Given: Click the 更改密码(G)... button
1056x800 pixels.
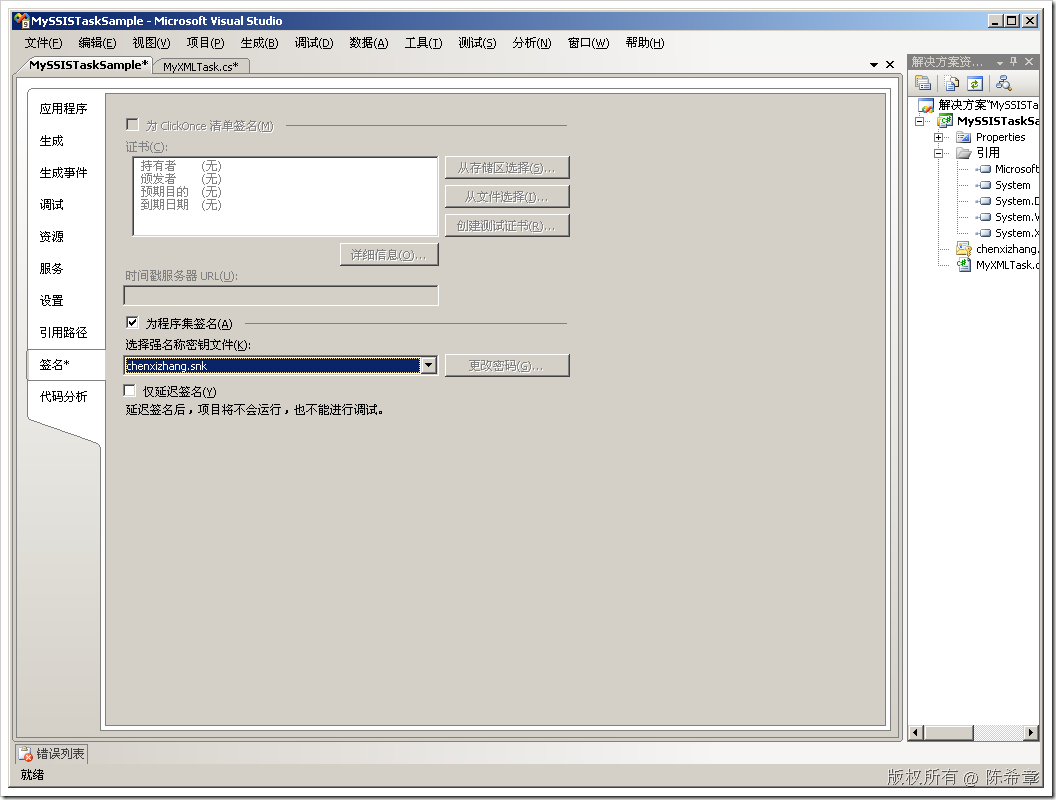Looking at the screenshot, I should pyautogui.click(x=507, y=366).
